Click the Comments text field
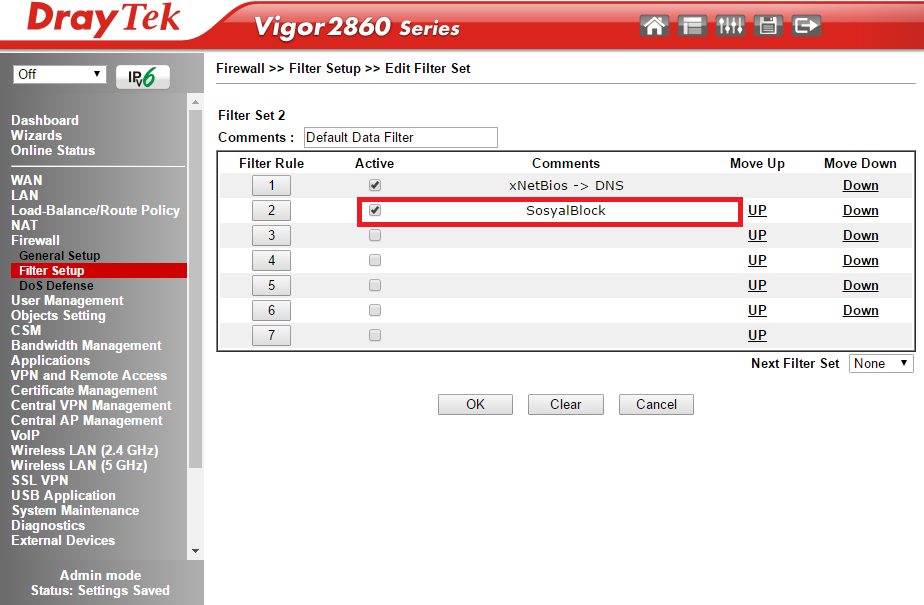 400,137
